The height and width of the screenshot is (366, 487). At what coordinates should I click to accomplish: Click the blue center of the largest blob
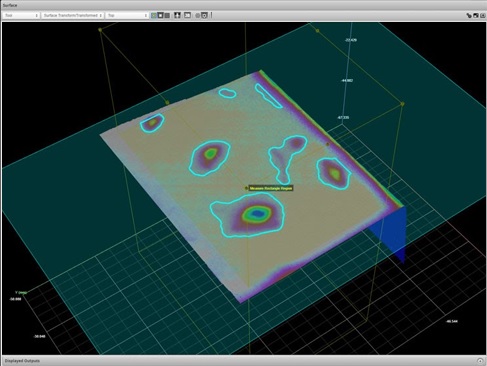point(256,214)
